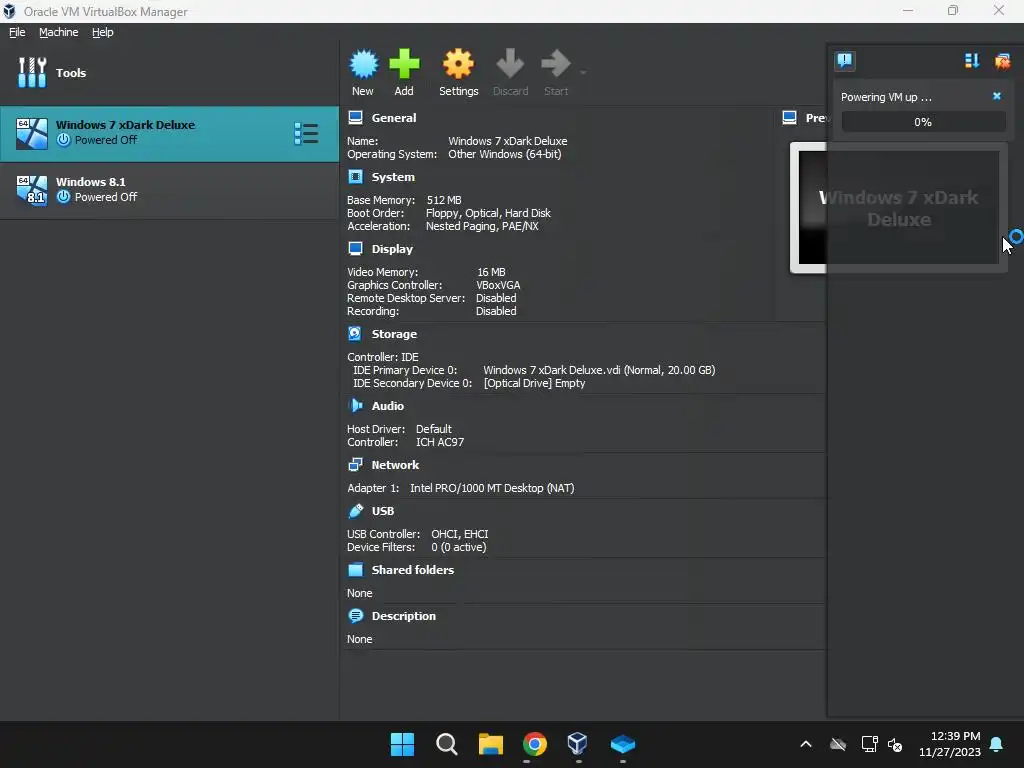1024x768 pixels.
Task: Open the General settings header link
Action: pos(394,118)
